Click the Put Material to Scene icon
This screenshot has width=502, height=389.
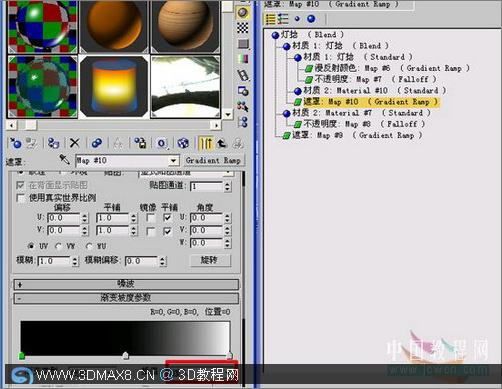pyautogui.click(x=32, y=143)
